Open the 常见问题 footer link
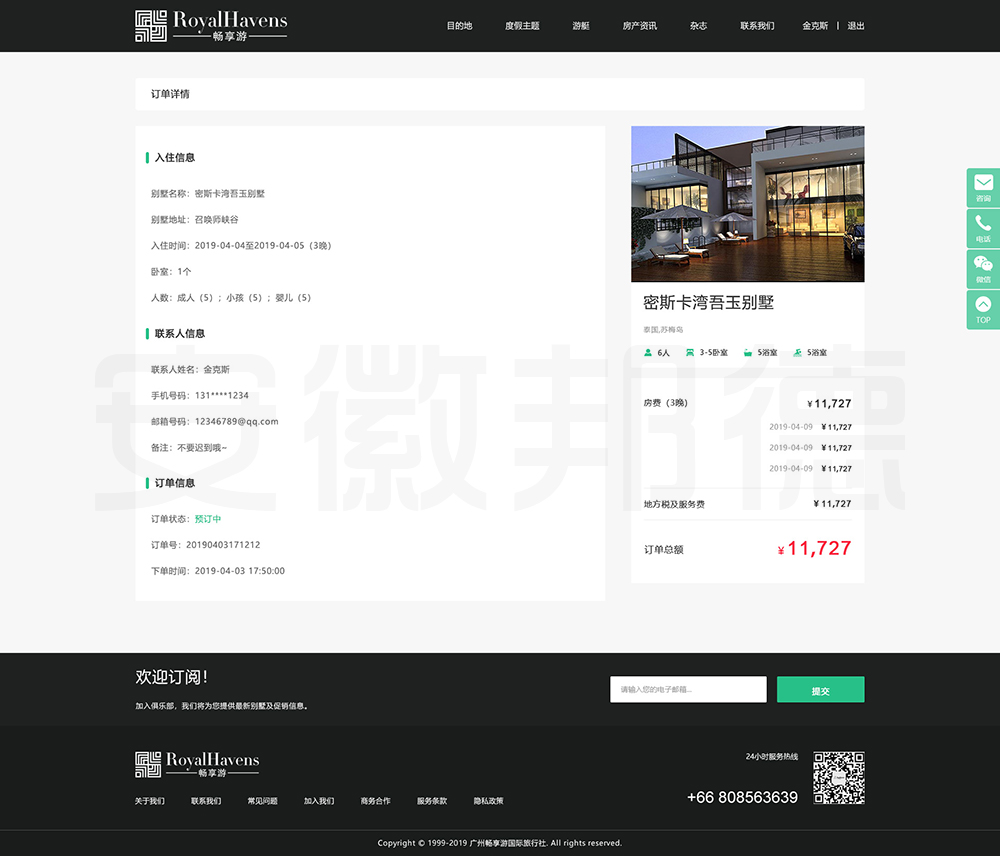This screenshot has width=1000, height=856. (262, 801)
